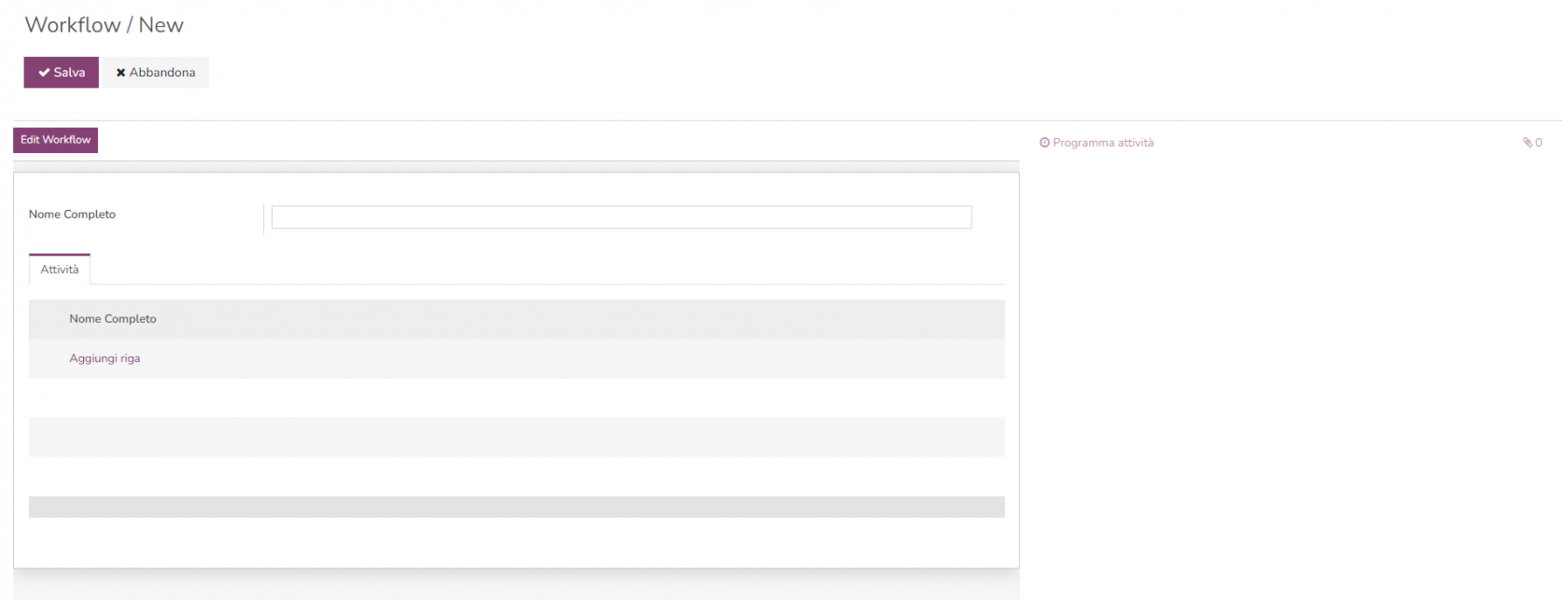Sort by the Nome Completo column header
Viewport: 1568px width, 600px height.
[113, 319]
